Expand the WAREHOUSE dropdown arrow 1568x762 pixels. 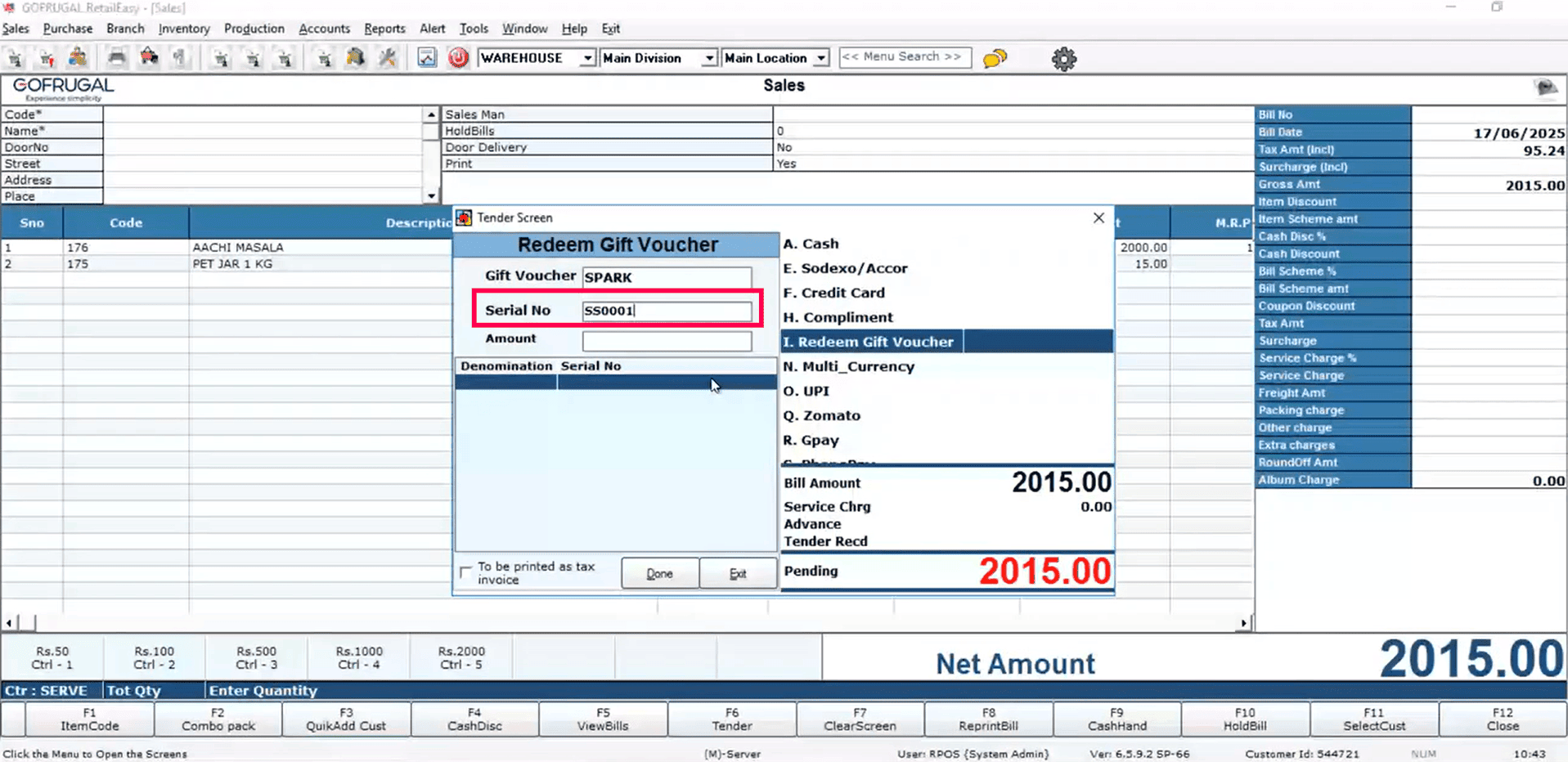tap(587, 58)
